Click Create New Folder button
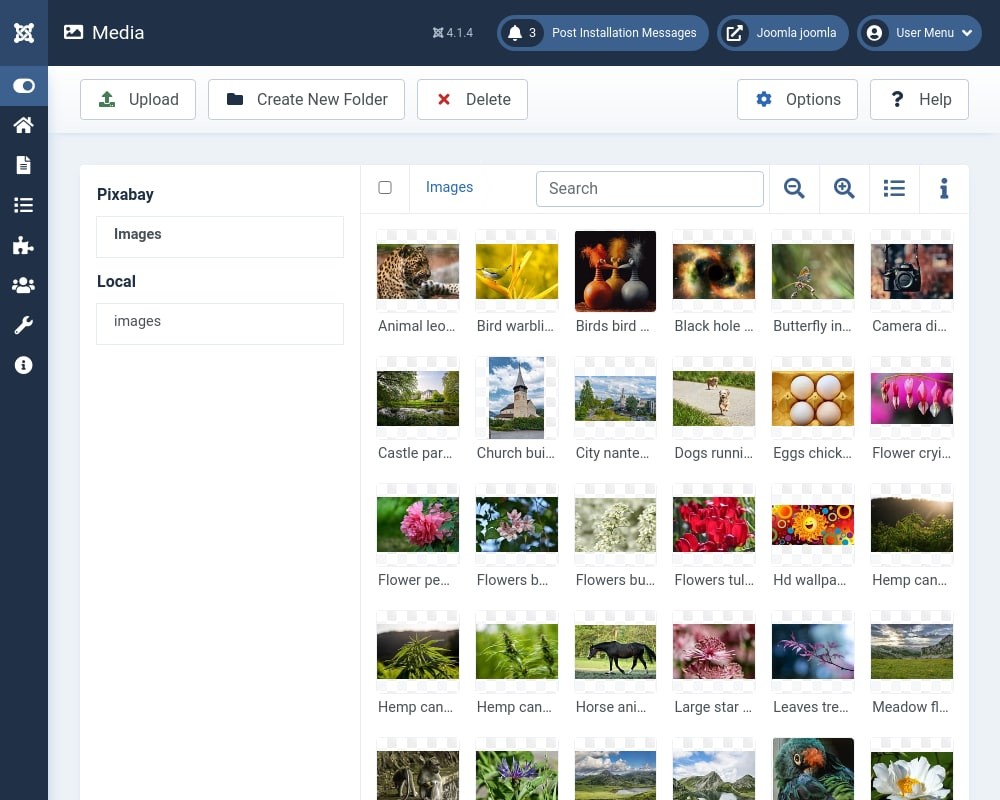 click(306, 100)
